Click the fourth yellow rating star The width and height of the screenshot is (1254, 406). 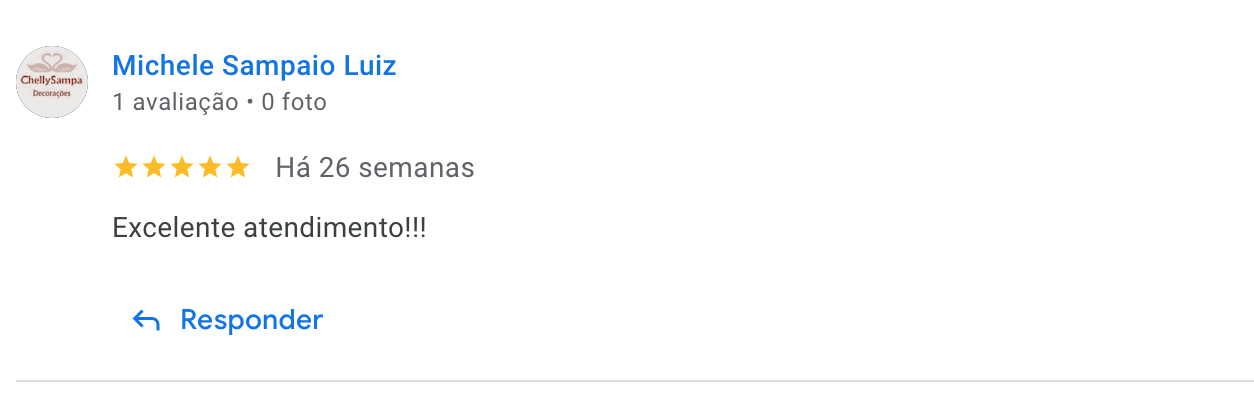click(210, 167)
